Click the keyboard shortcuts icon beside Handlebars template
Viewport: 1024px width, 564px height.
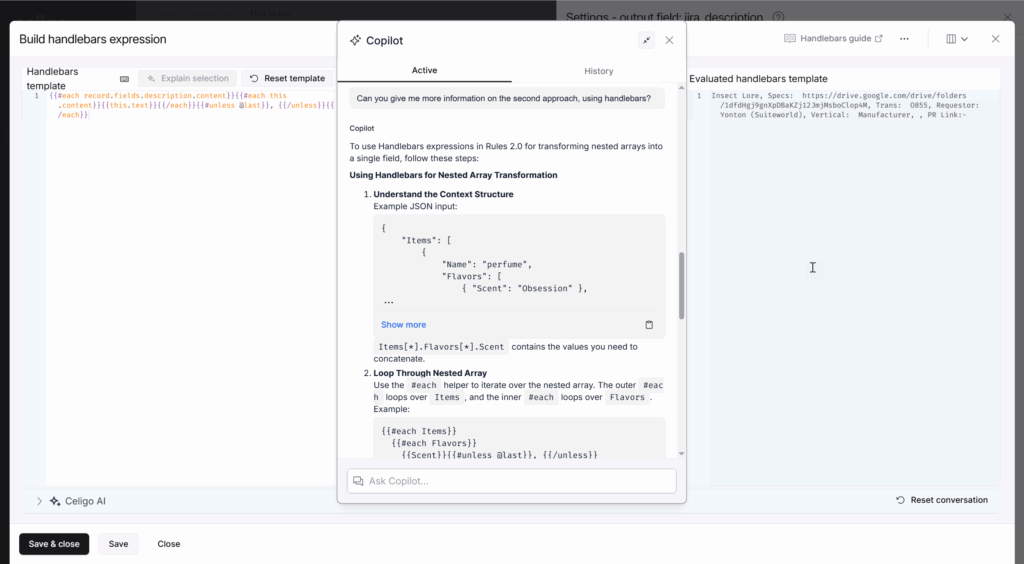pyautogui.click(x=124, y=79)
